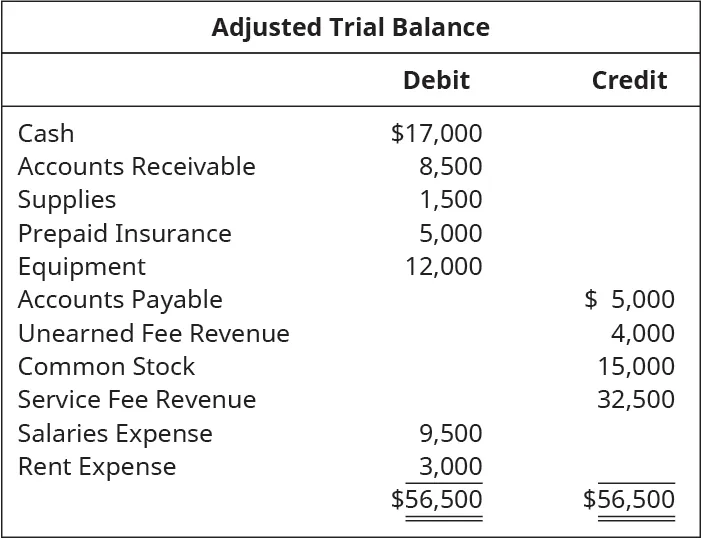The image size is (701, 539).
Task: Click the Adjusted Trial Balance title
Action: [350, 27]
